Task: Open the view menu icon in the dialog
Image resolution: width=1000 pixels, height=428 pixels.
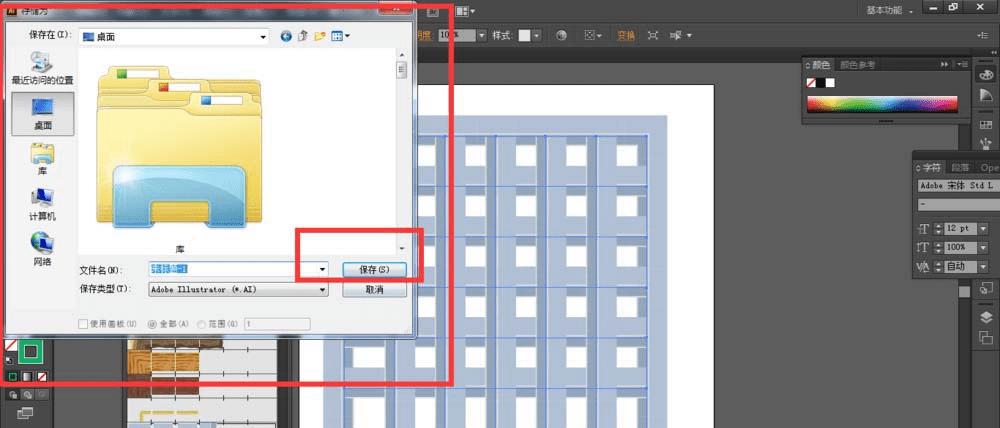Action: [341, 36]
